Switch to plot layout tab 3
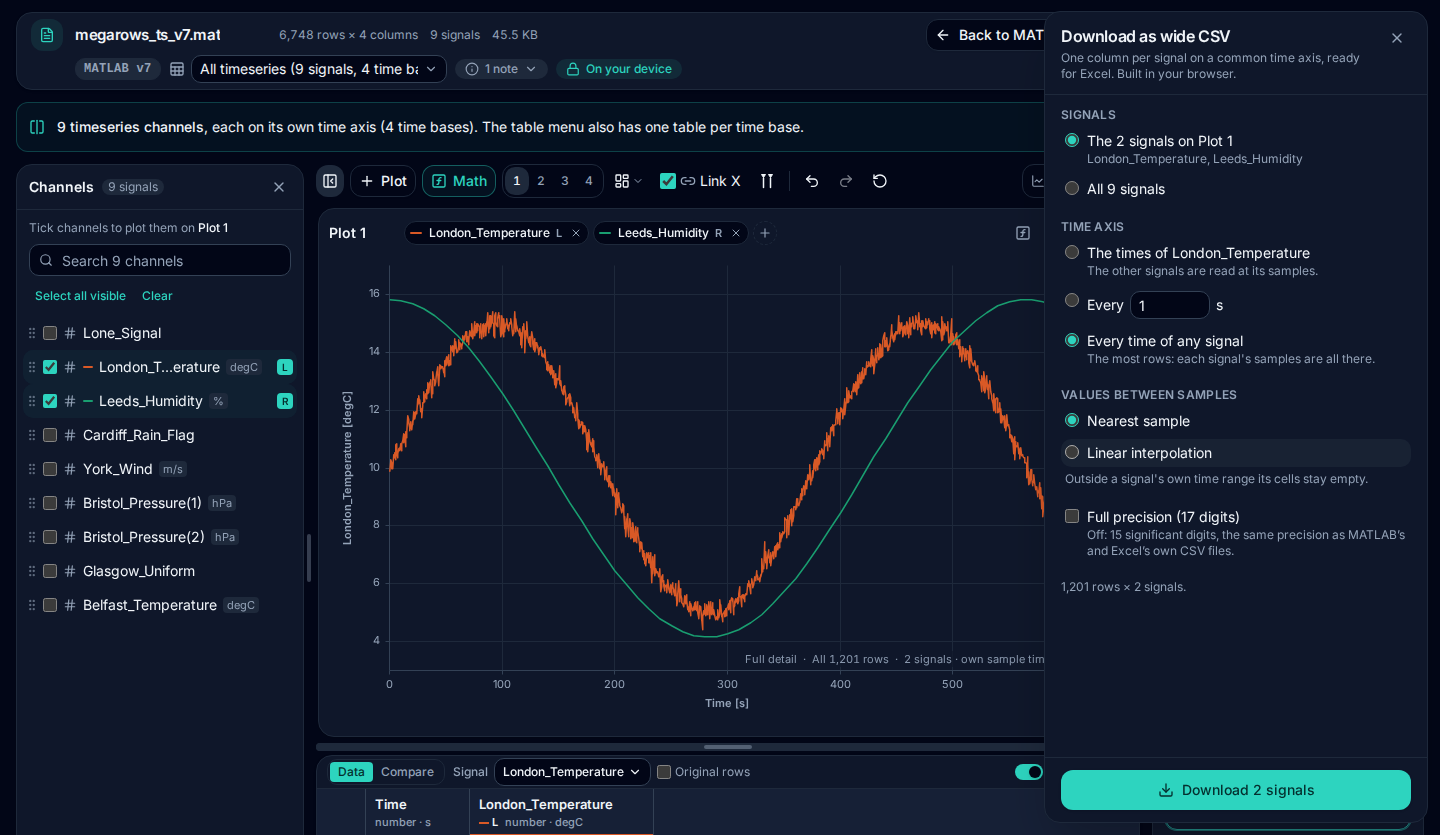Viewport: 1440px width, 835px height. tap(565, 181)
